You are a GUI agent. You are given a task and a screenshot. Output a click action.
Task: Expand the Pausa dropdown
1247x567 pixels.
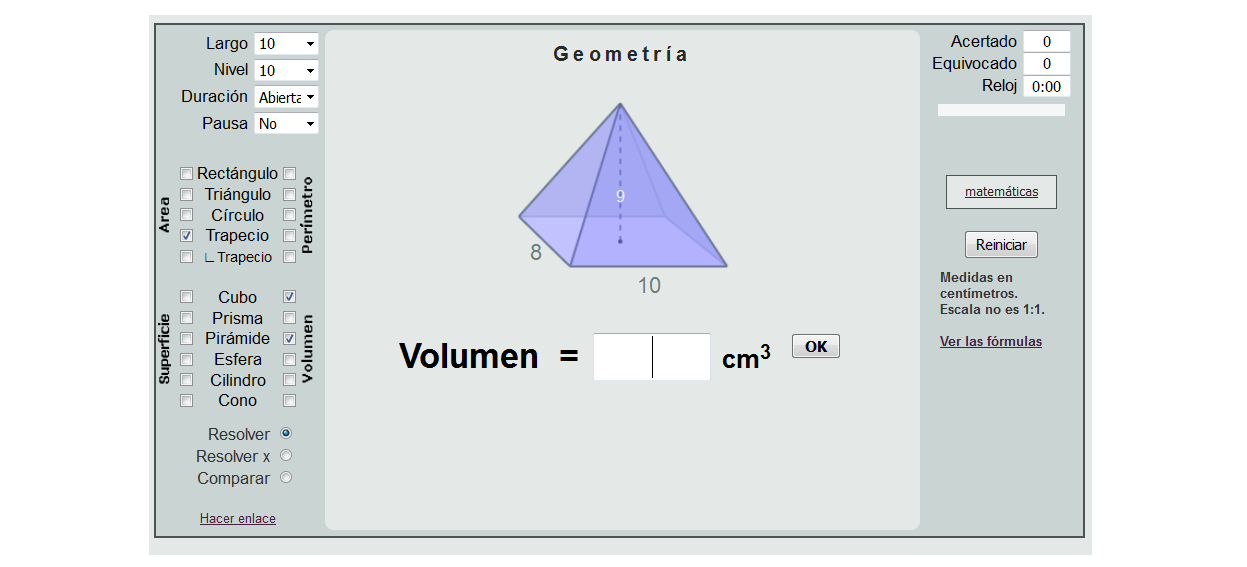(286, 124)
